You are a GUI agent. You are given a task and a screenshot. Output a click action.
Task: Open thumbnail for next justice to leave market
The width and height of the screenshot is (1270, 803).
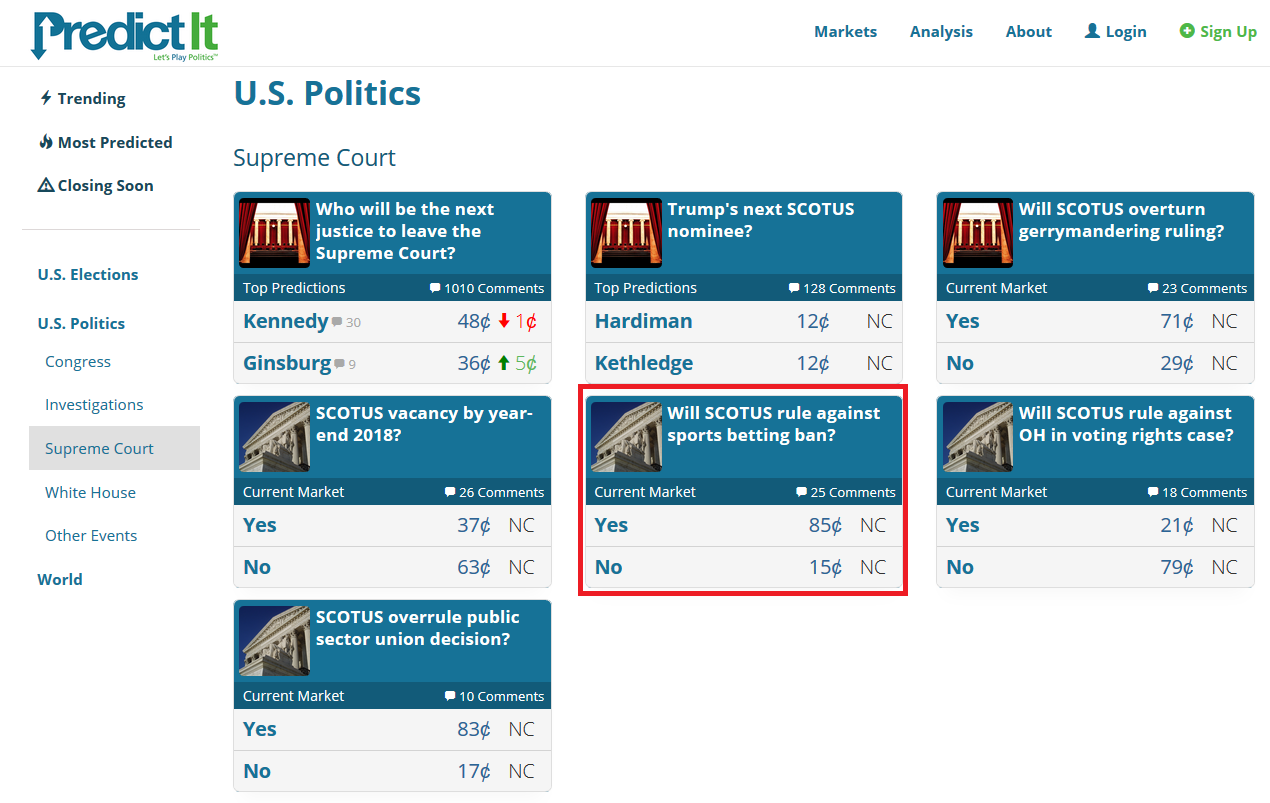274,233
